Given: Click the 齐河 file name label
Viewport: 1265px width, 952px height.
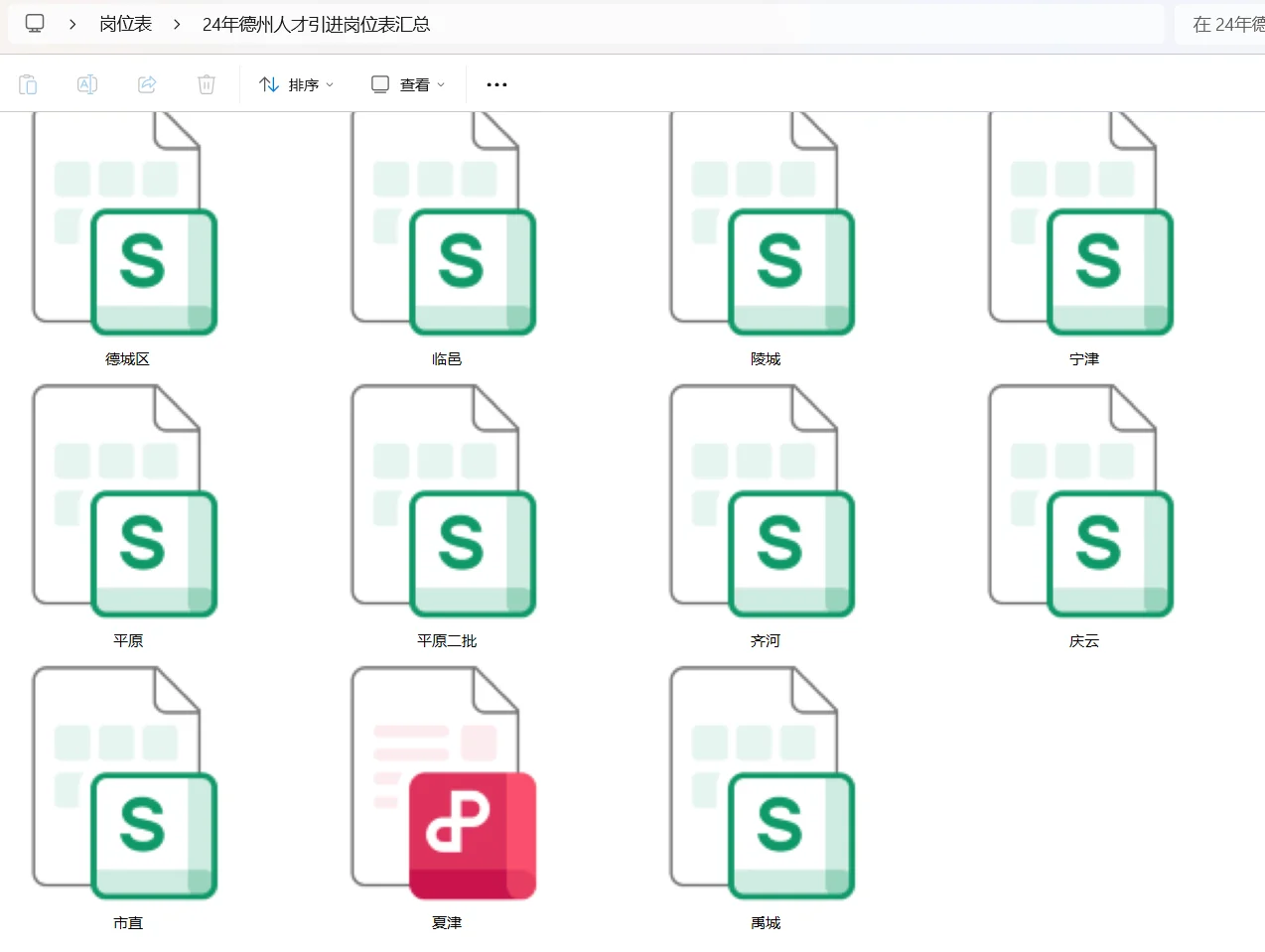Looking at the screenshot, I should tap(766, 640).
